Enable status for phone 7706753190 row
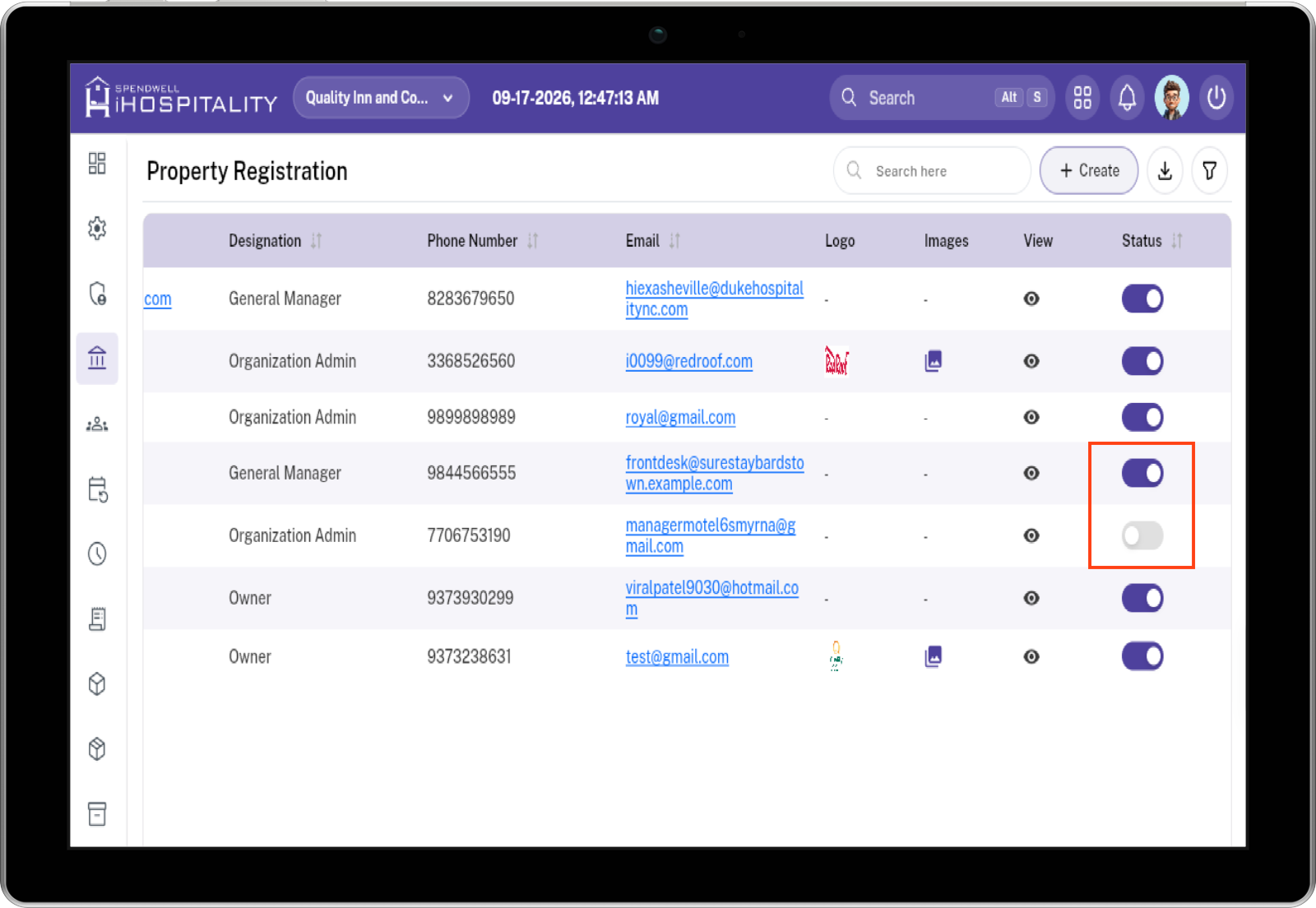This screenshot has width=1316, height=908. coord(1142,535)
